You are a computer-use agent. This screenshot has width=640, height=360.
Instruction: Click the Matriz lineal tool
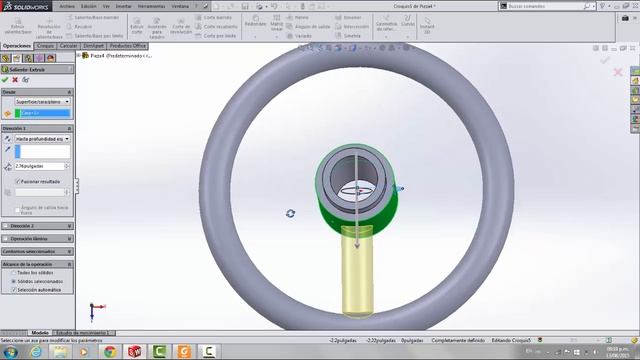(276, 23)
